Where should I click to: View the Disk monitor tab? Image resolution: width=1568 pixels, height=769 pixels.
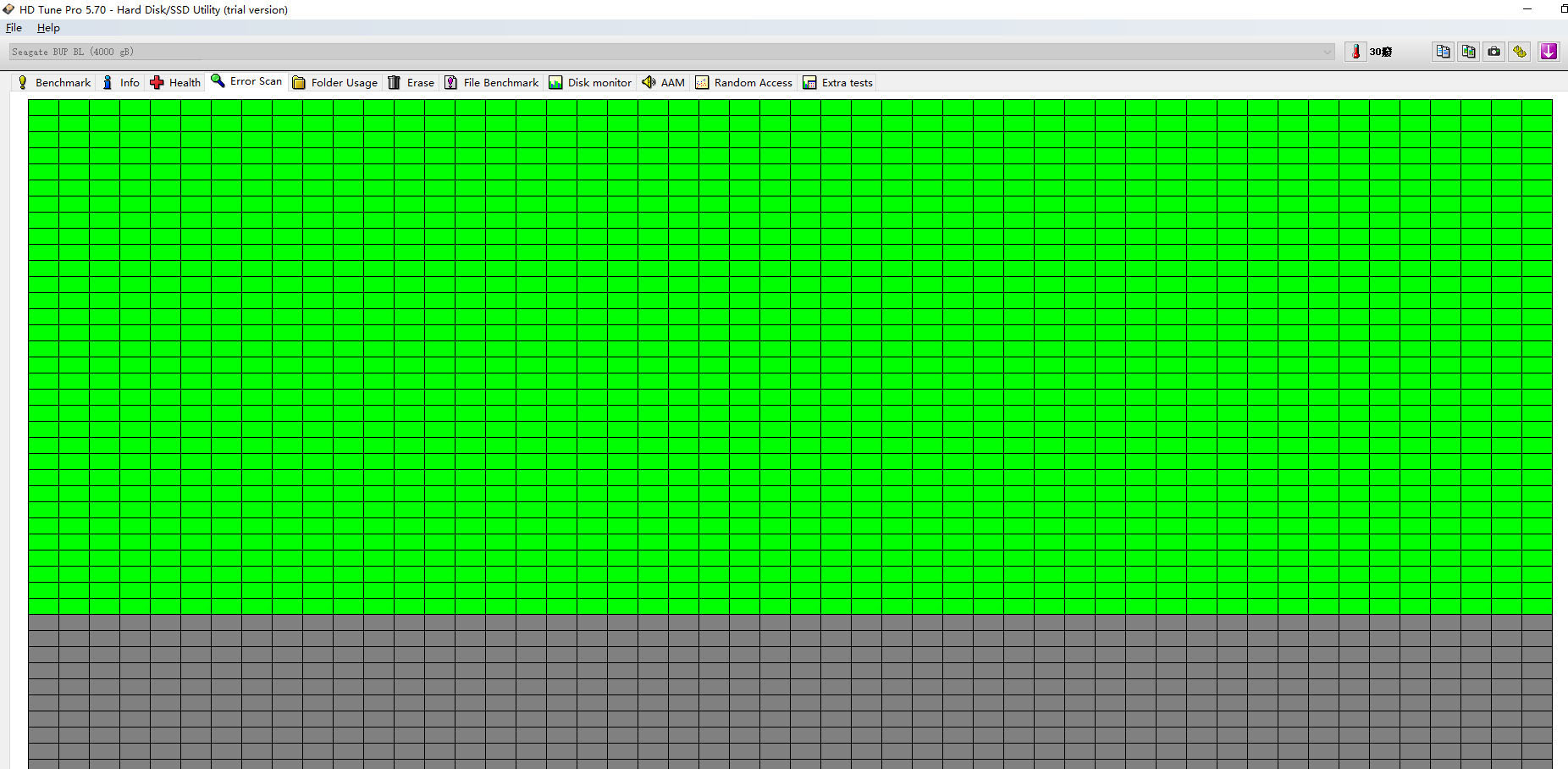coord(590,82)
